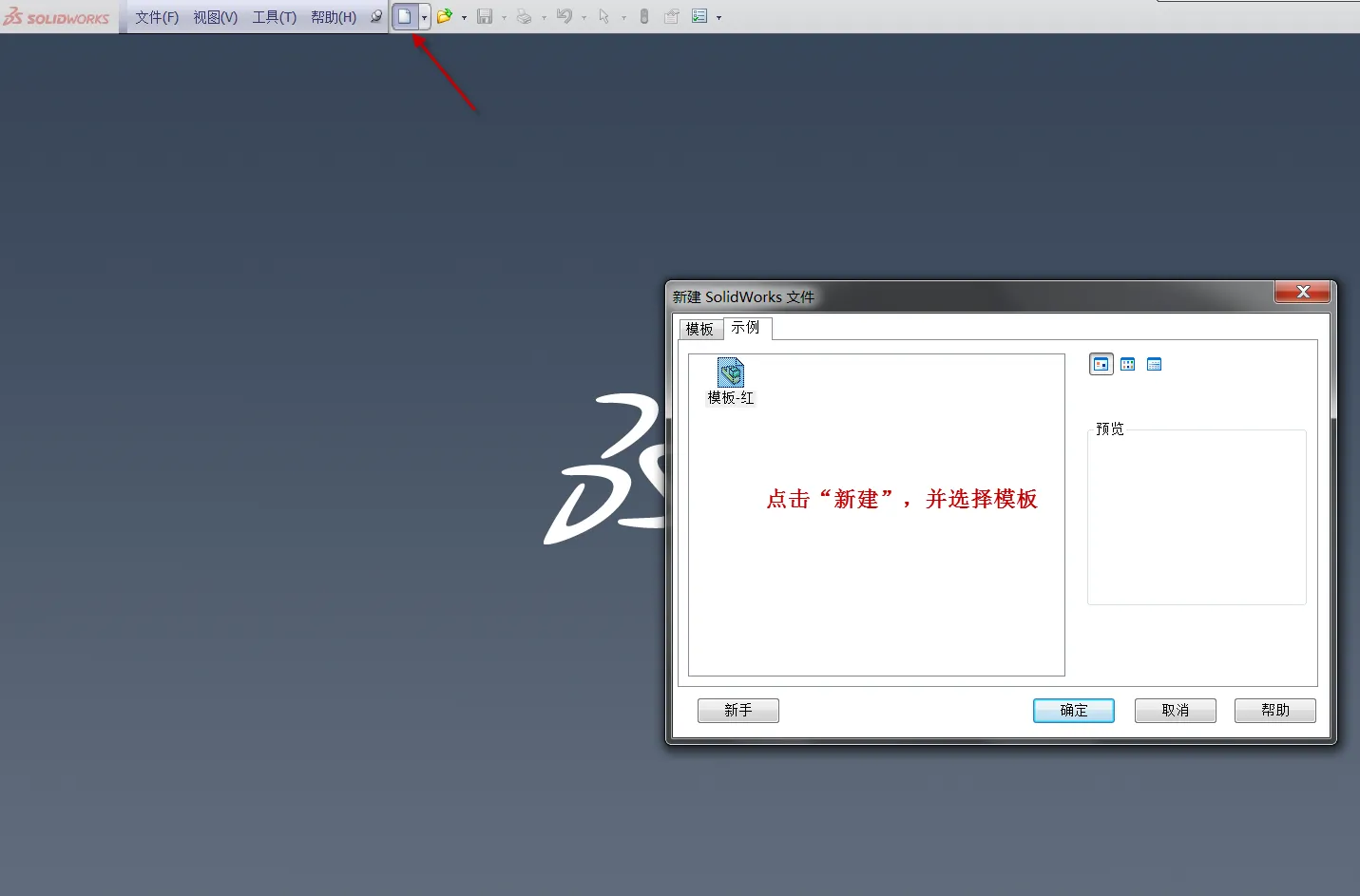Click the Rebuild traffic light icon

(644, 16)
